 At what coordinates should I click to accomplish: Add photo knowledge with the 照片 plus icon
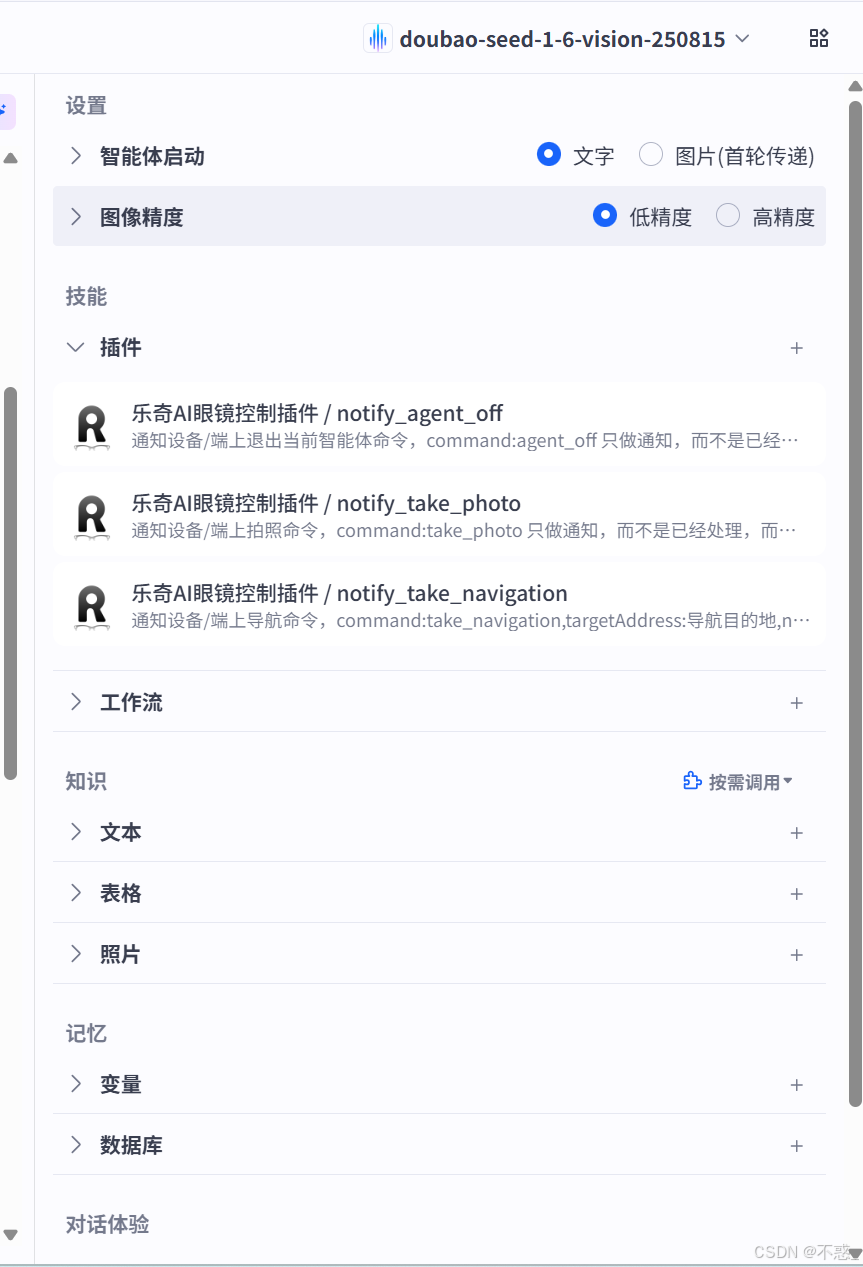pyautogui.click(x=797, y=955)
